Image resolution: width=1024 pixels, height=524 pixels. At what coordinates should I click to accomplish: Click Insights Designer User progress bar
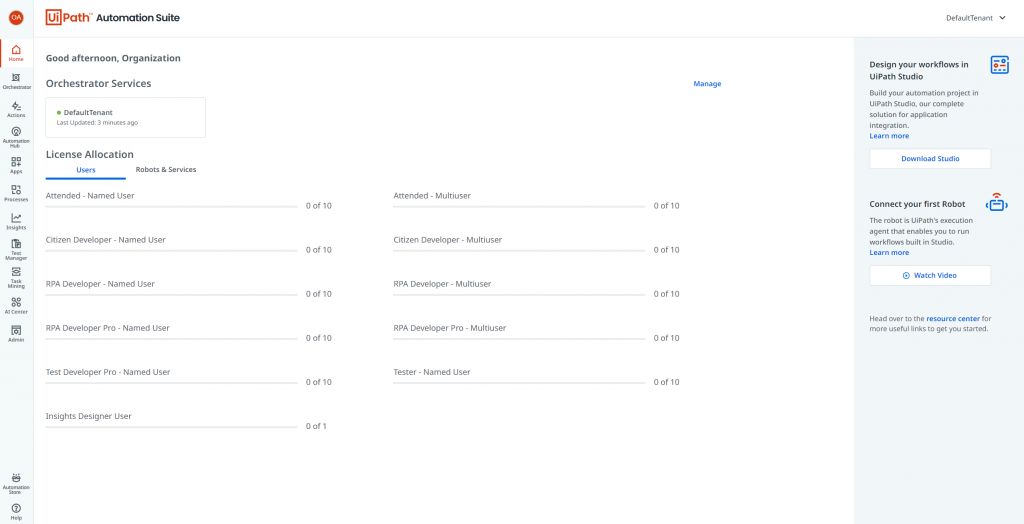pyautogui.click(x=171, y=427)
